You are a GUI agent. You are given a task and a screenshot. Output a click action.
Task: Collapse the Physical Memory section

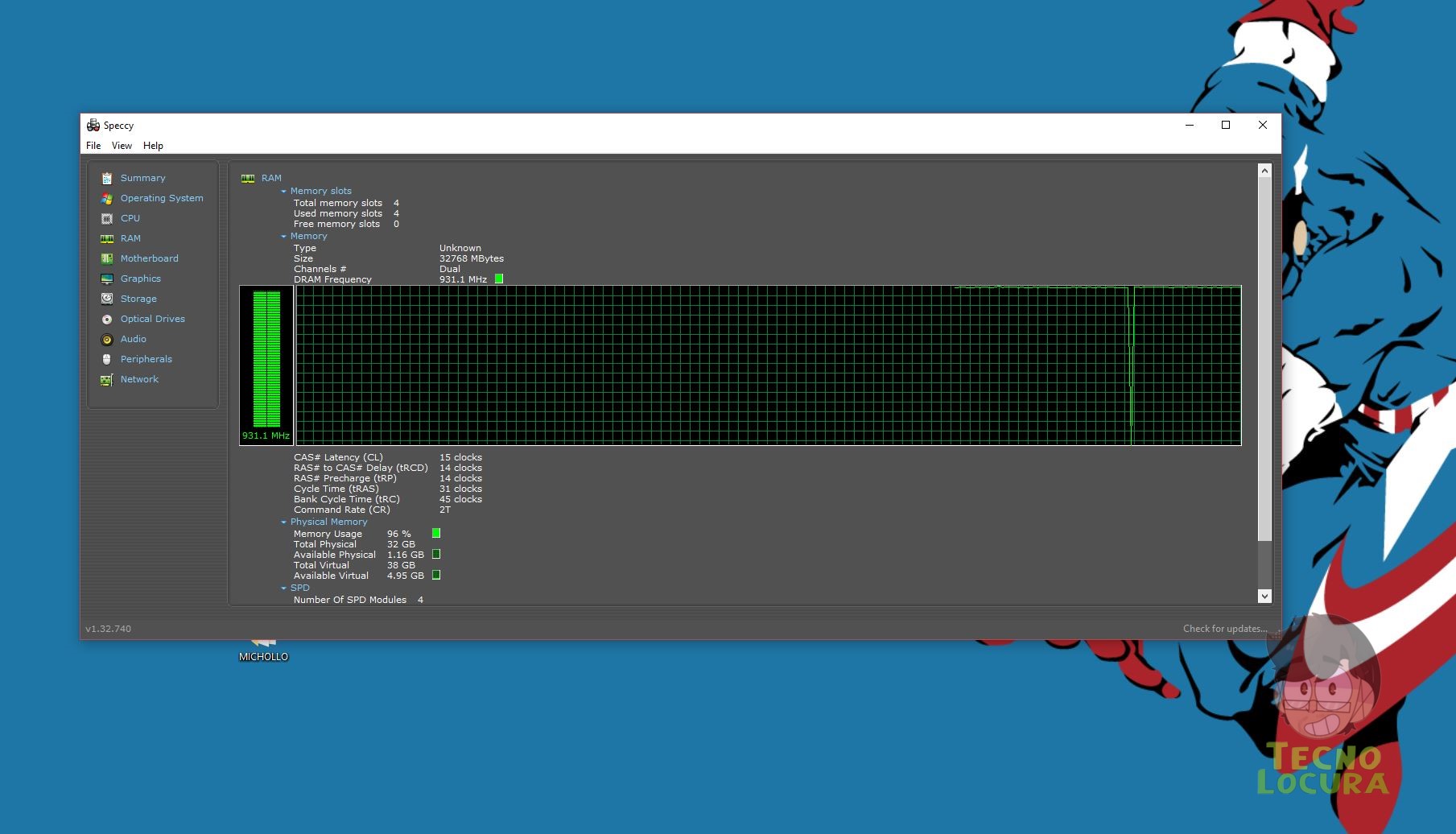click(x=283, y=522)
